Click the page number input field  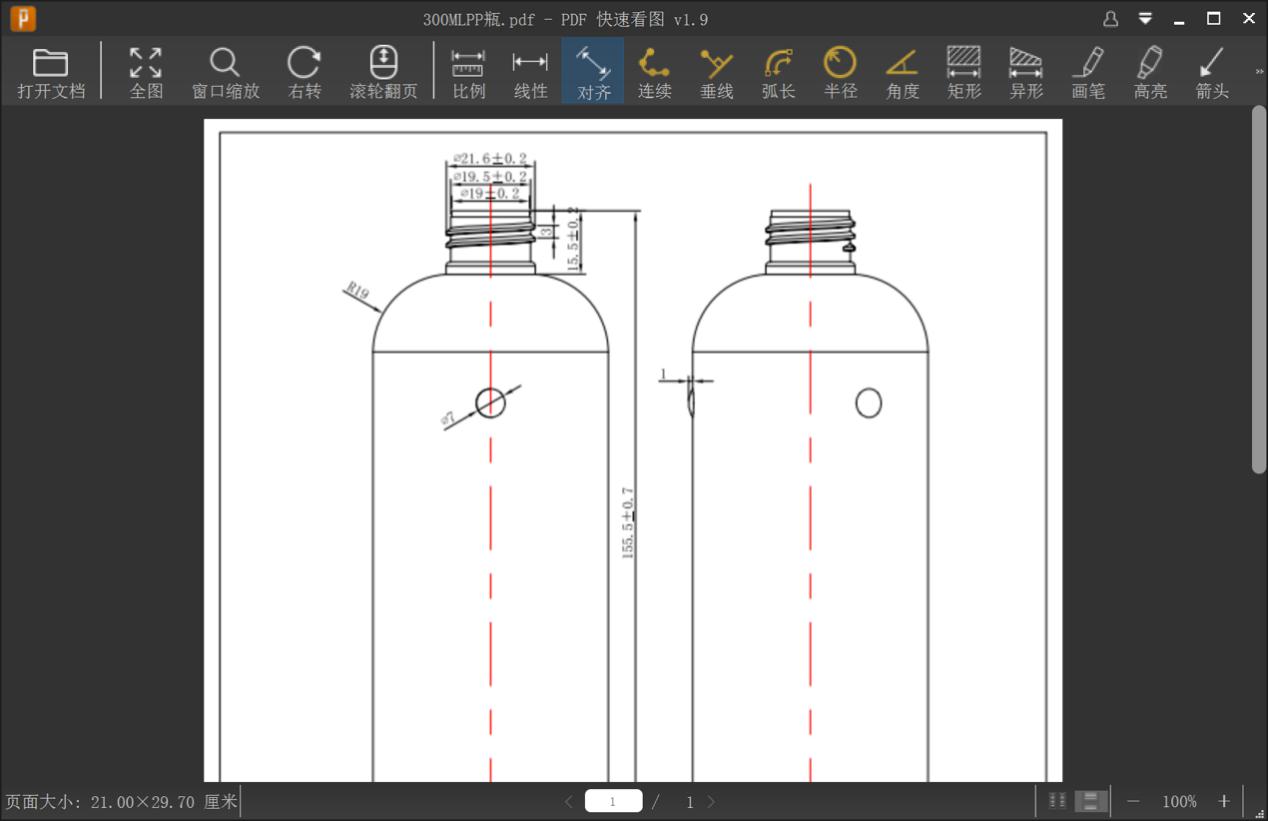(x=613, y=800)
